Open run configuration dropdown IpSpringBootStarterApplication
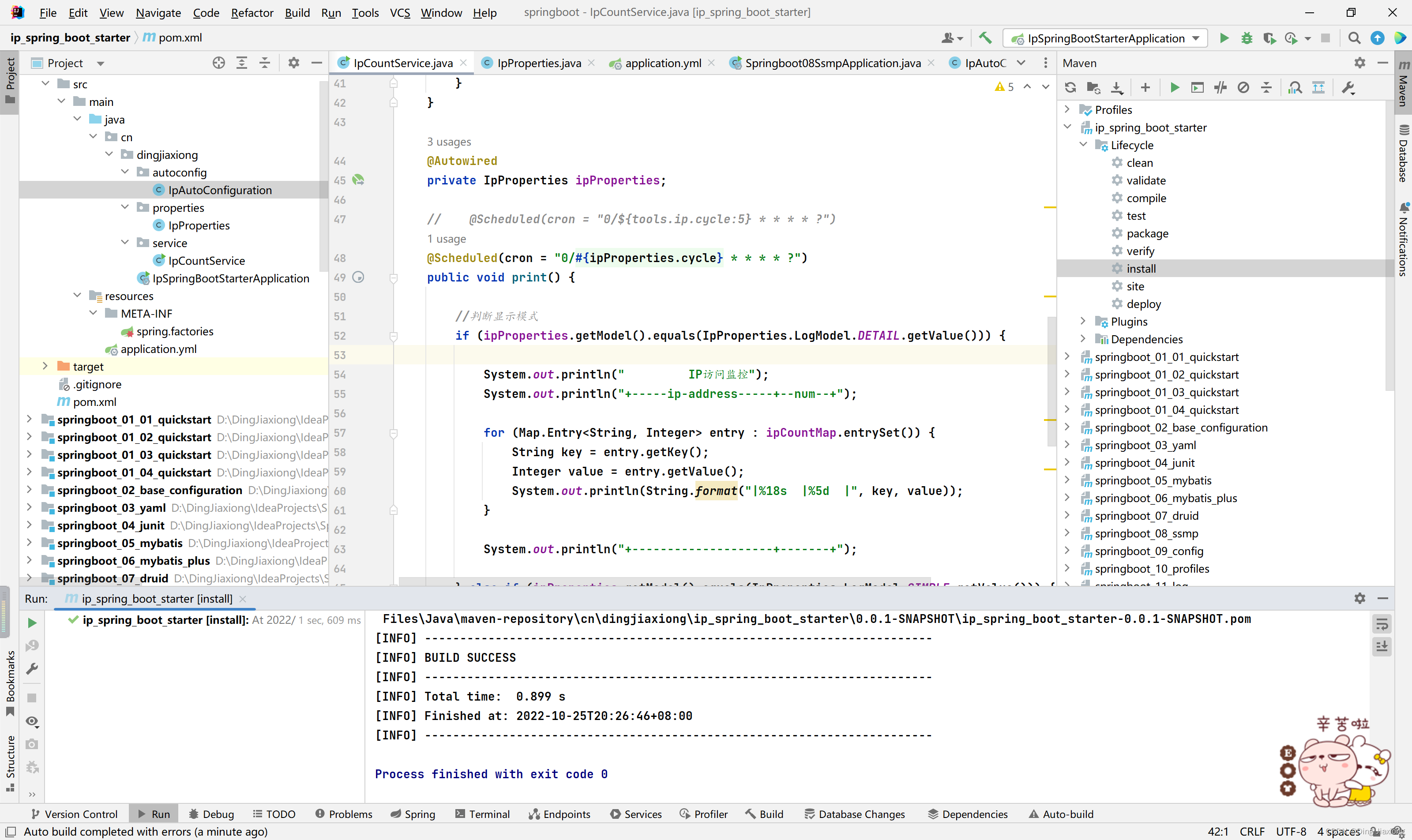The width and height of the screenshot is (1412, 840). (x=1105, y=38)
